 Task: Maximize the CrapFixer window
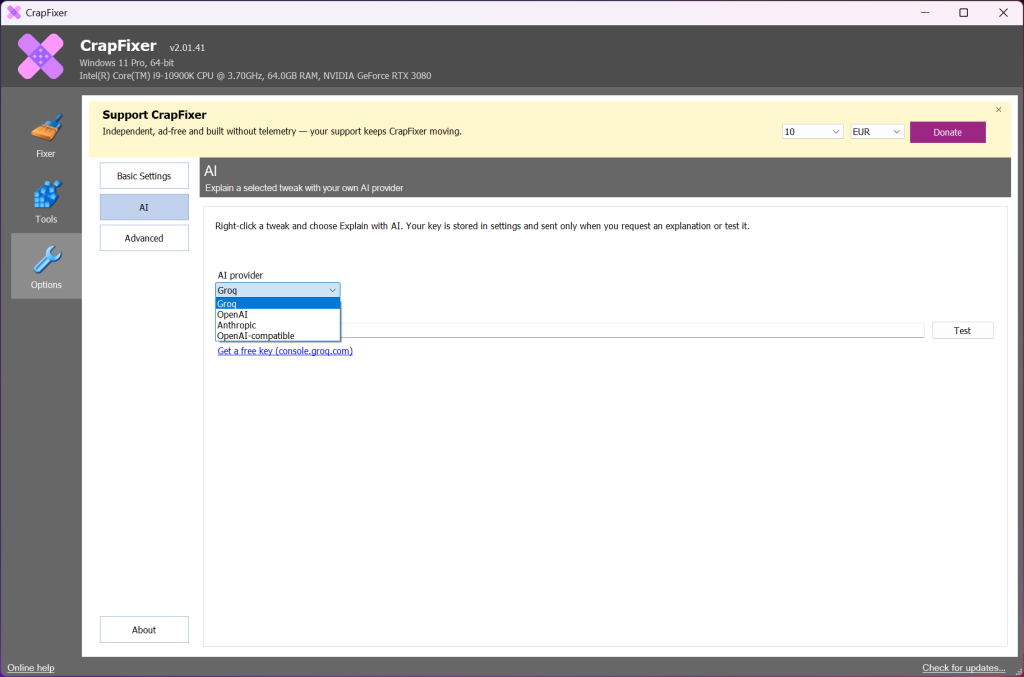tap(963, 12)
